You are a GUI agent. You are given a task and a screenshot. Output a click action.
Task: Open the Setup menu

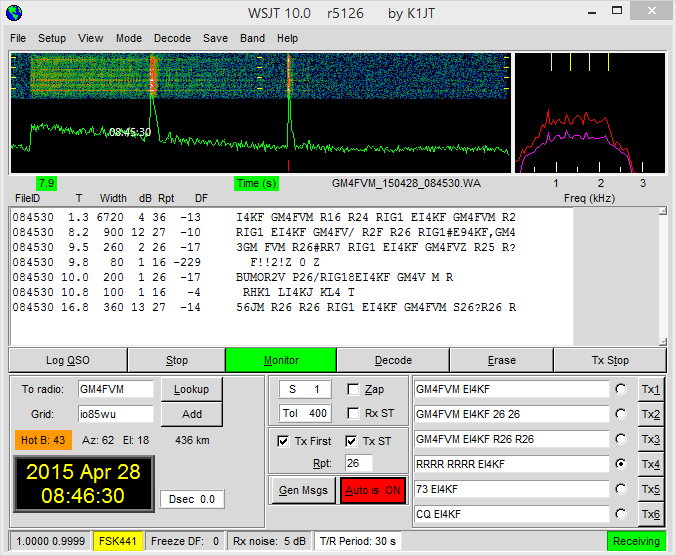(x=52, y=38)
